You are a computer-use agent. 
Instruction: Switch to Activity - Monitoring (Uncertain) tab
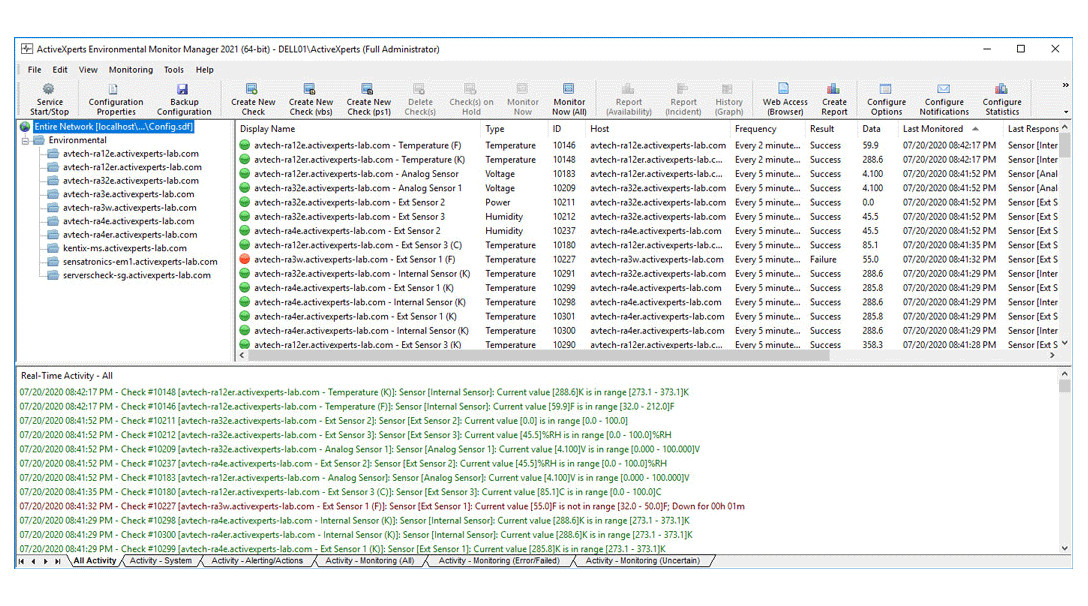coord(642,561)
